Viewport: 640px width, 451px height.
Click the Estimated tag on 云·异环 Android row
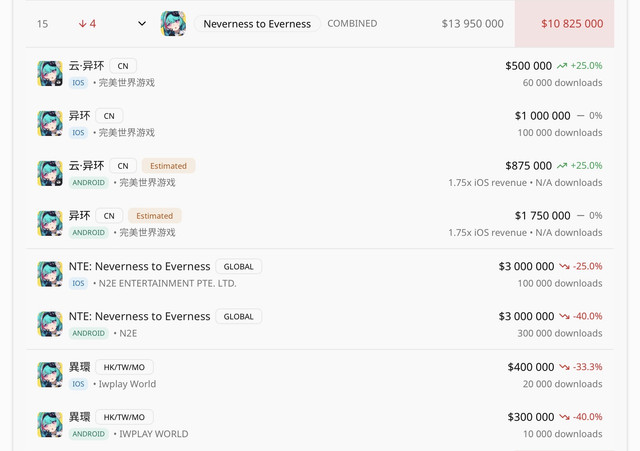coord(168,166)
